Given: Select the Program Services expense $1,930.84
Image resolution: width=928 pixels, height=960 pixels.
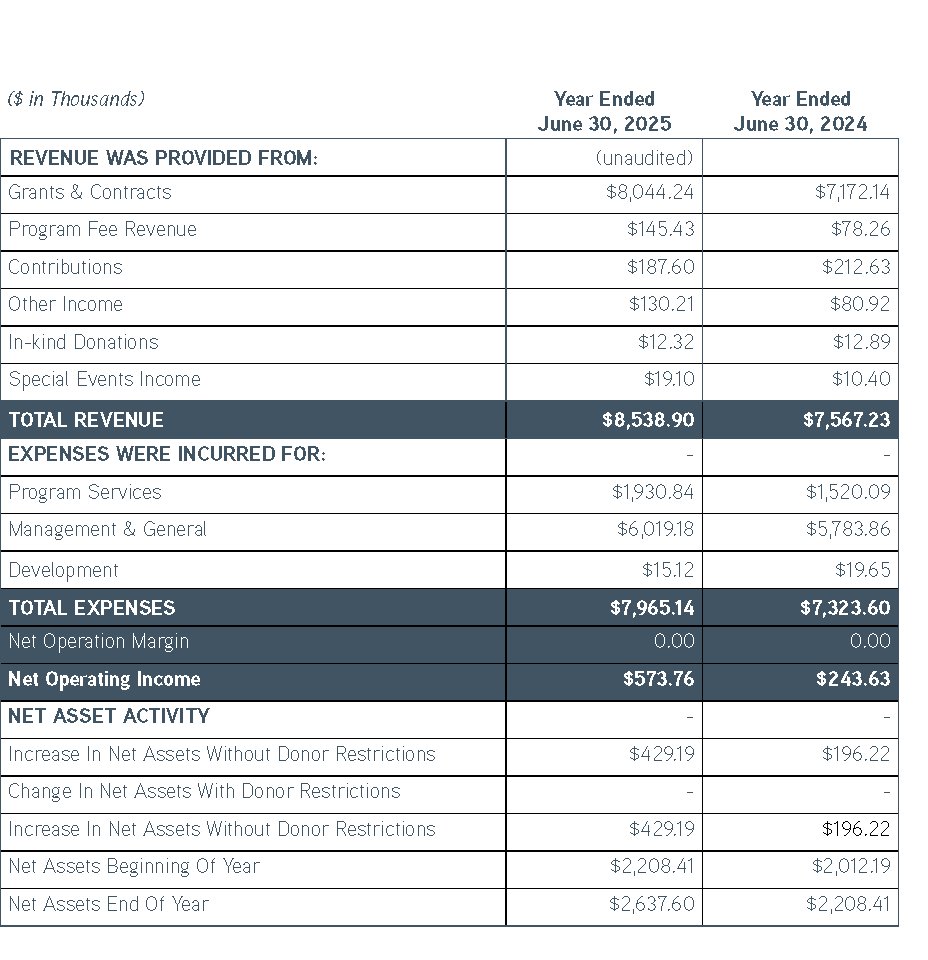Looking at the screenshot, I should pyautogui.click(x=652, y=493).
